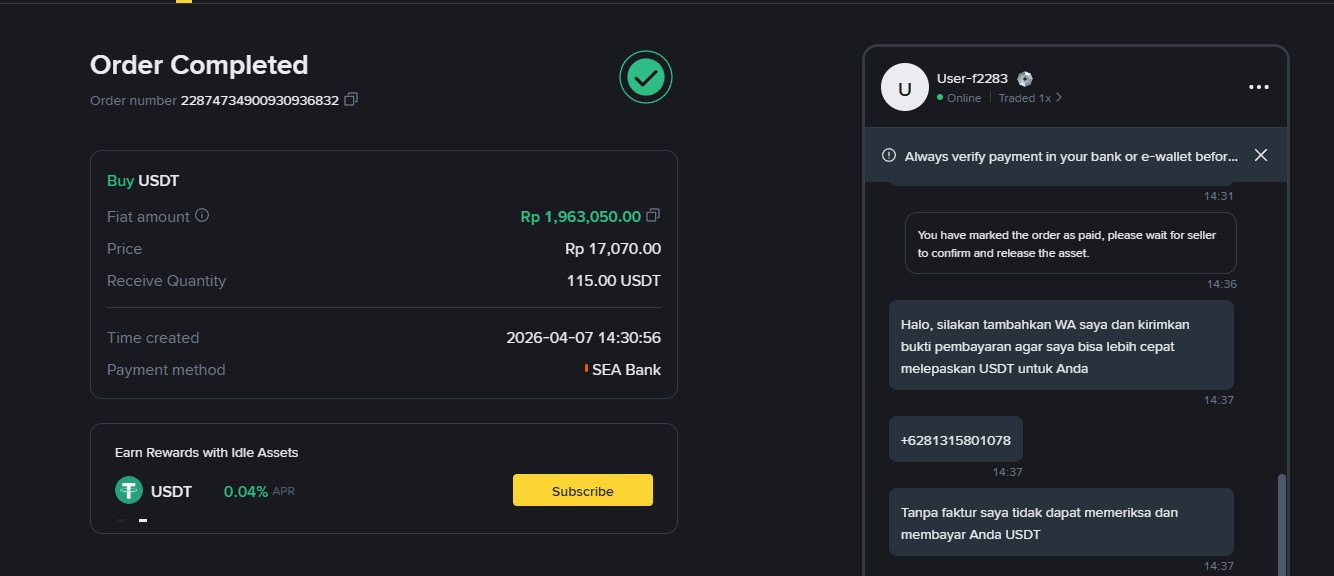
Task: Subscribe to USDT earn rewards
Action: tap(582, 491)
